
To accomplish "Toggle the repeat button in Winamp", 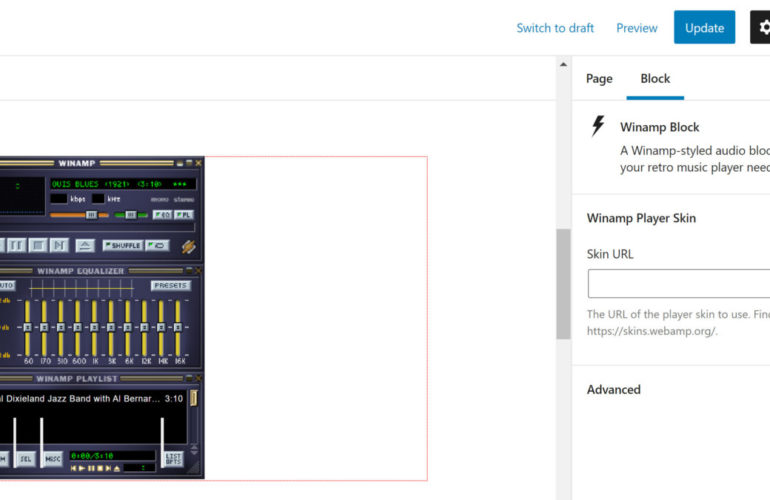I will point(156,245).
